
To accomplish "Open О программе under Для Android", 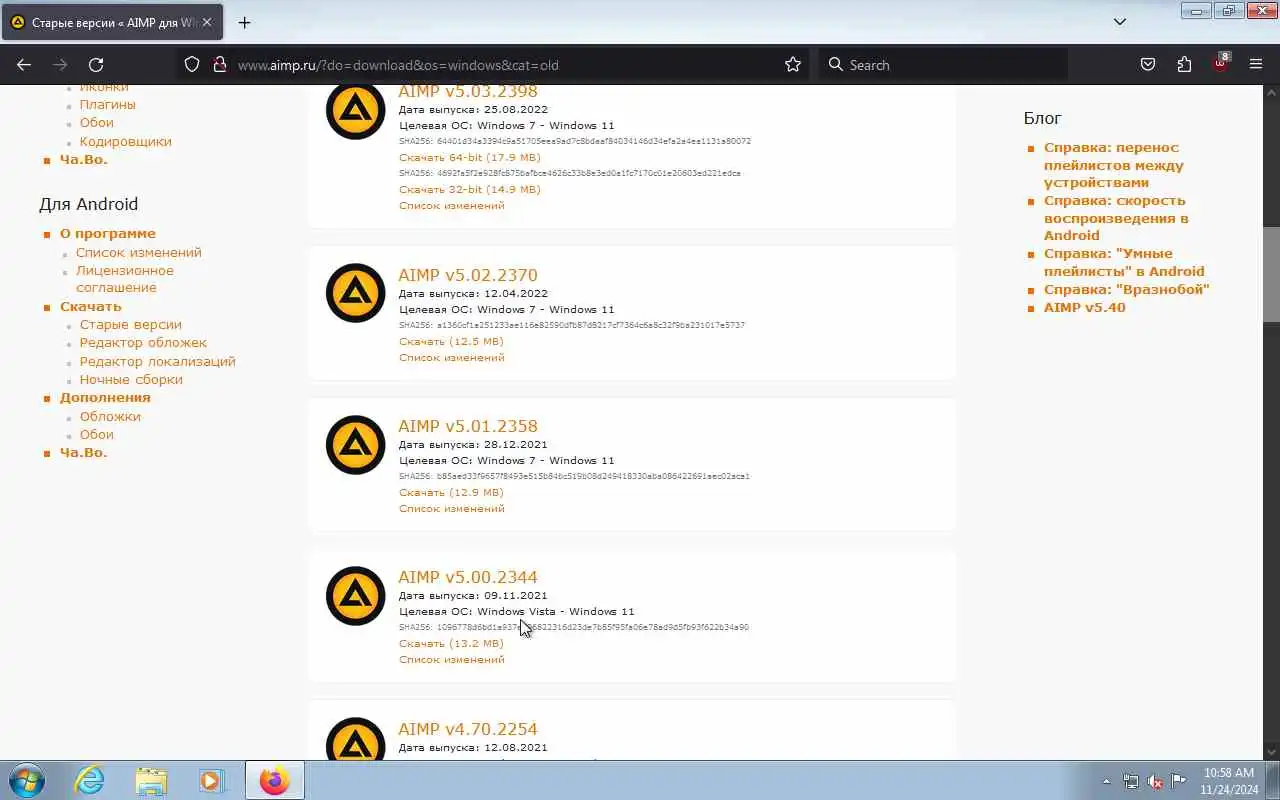I will coord(108,233).
